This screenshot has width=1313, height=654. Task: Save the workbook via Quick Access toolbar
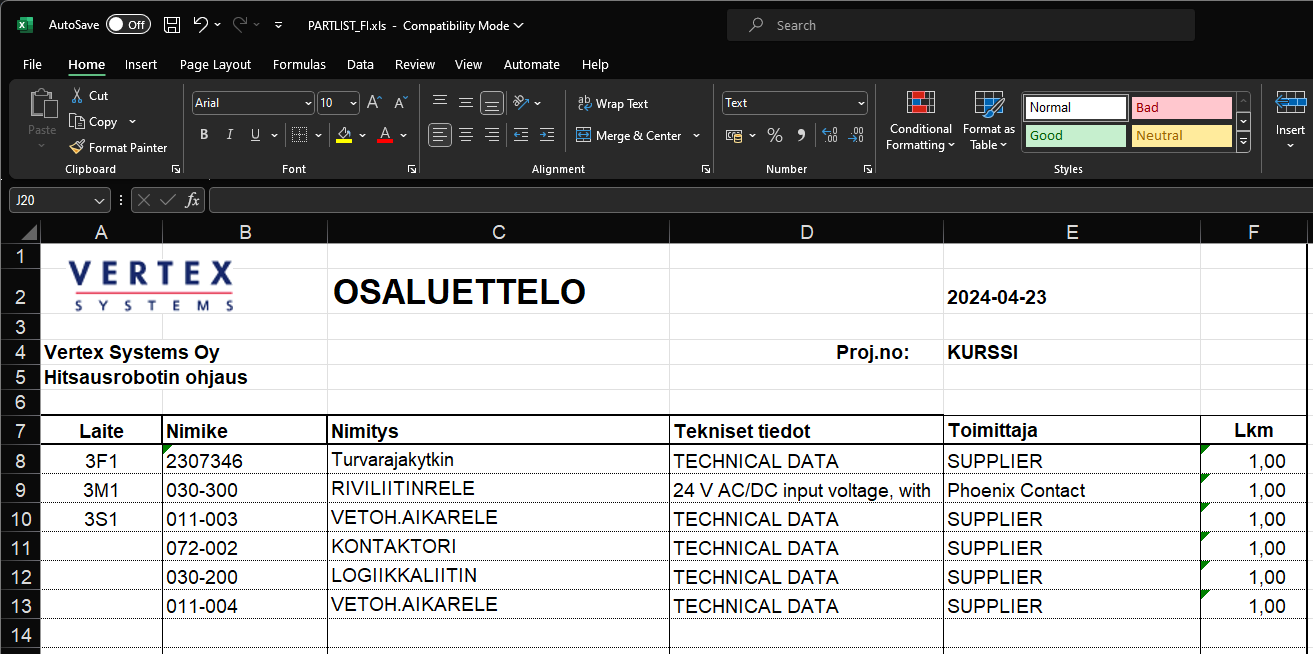(x=171, y=24)
